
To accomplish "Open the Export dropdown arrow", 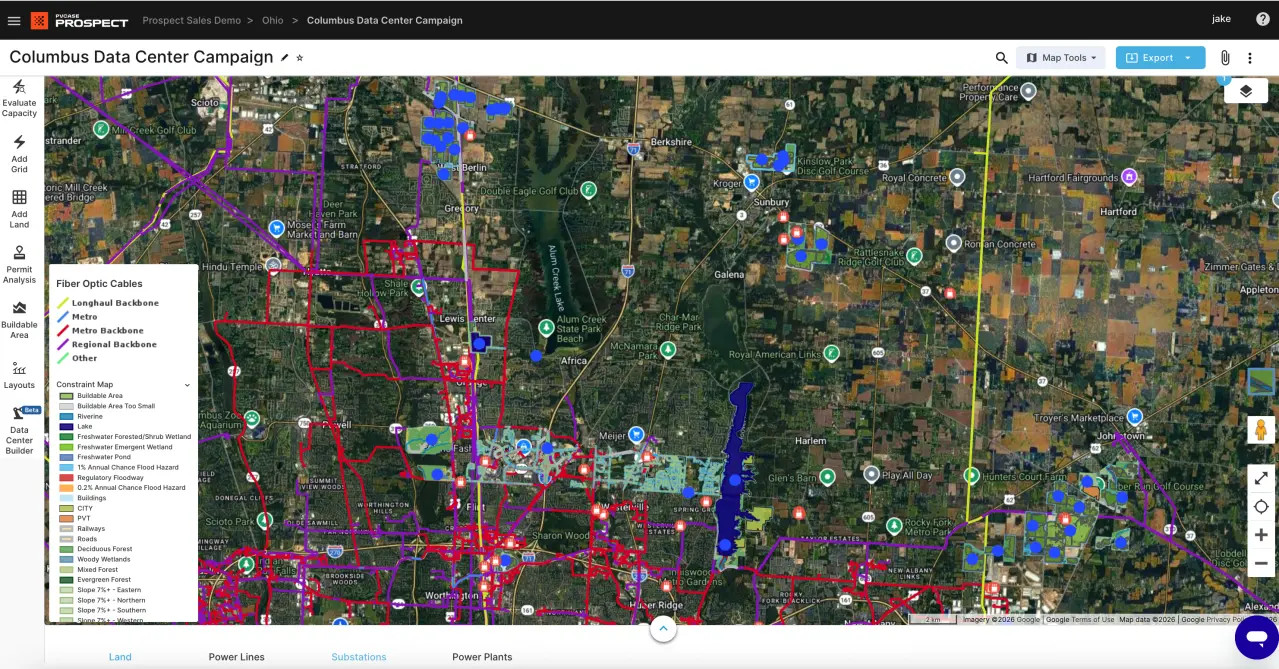I will coord(1188,58).
